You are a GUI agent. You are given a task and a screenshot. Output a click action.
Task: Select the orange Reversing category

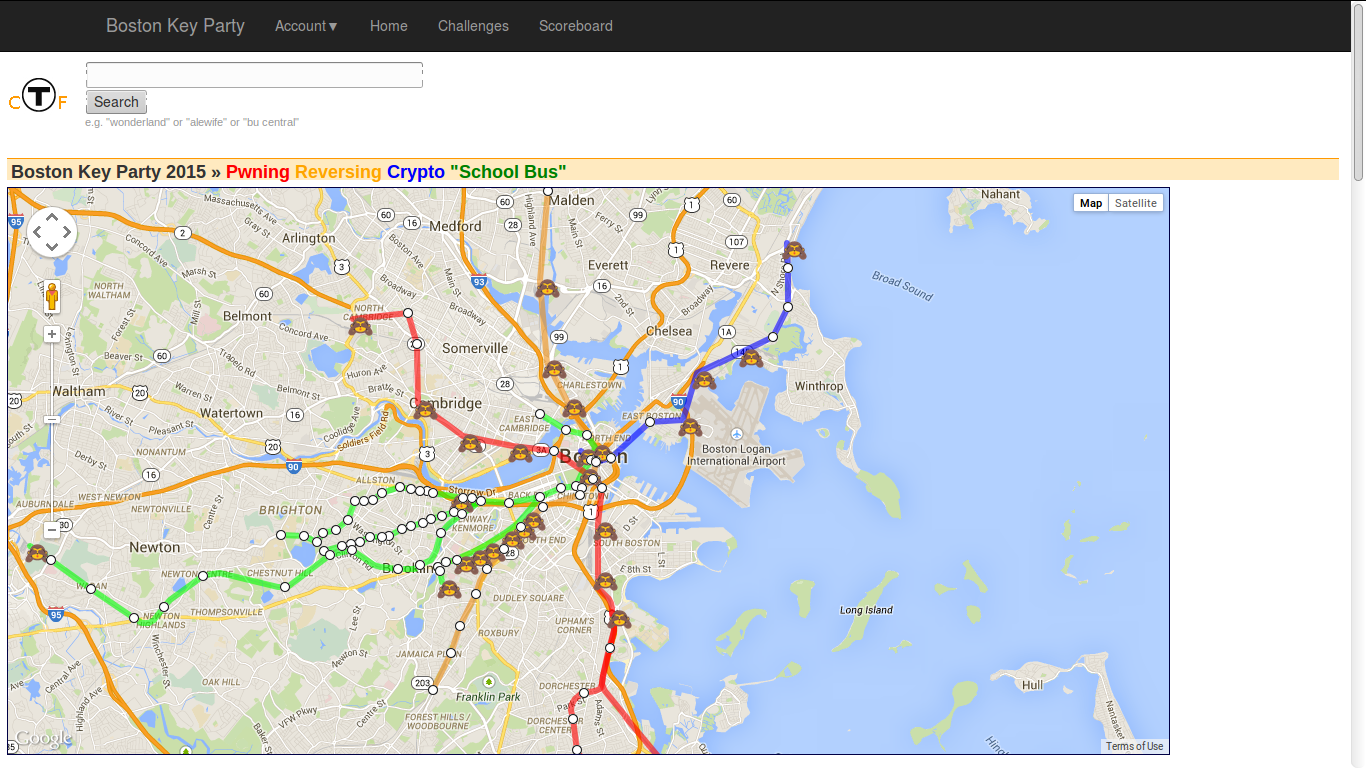coord(338,172)
